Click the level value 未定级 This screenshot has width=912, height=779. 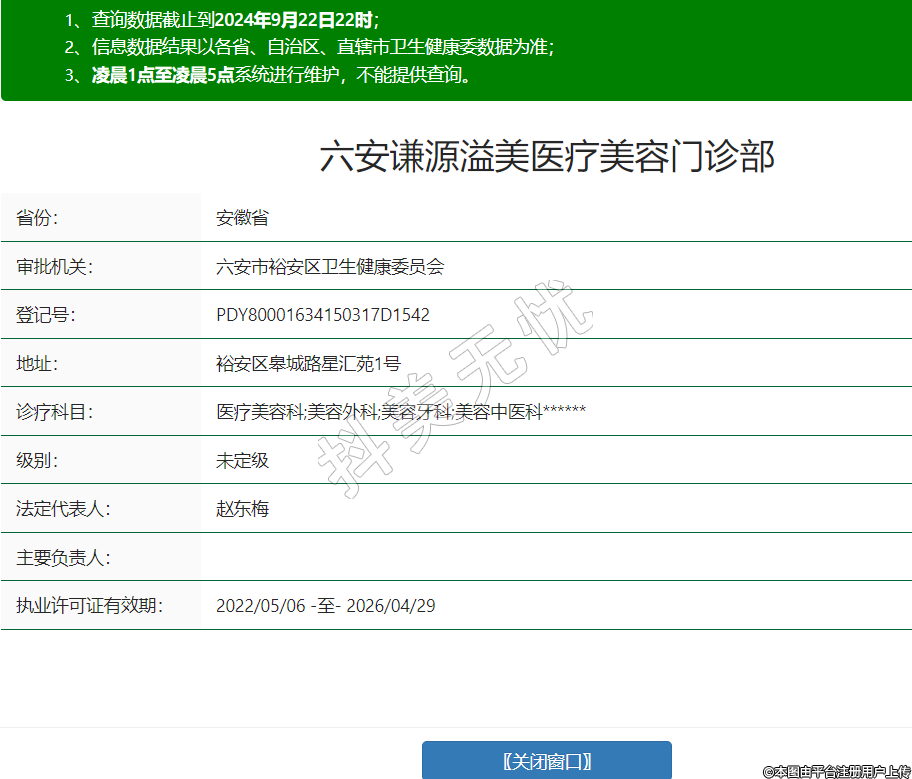coord(242,461)
